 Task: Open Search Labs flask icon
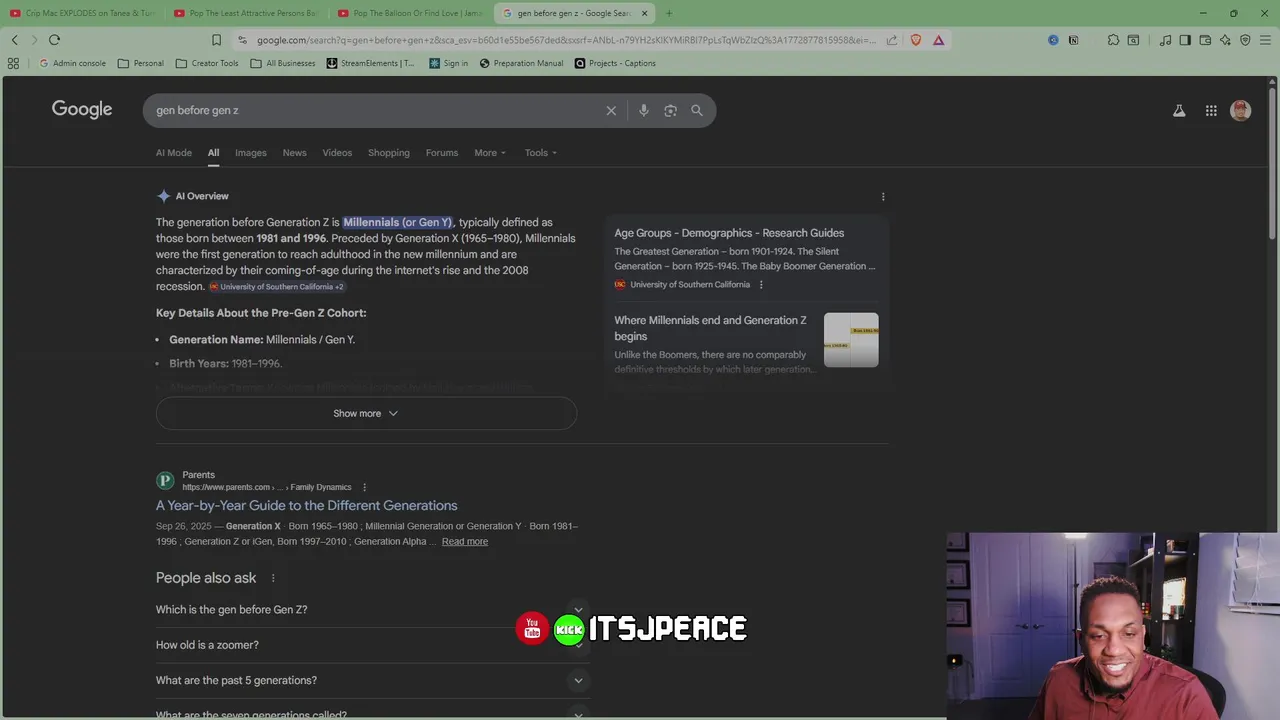(1179, 111)
